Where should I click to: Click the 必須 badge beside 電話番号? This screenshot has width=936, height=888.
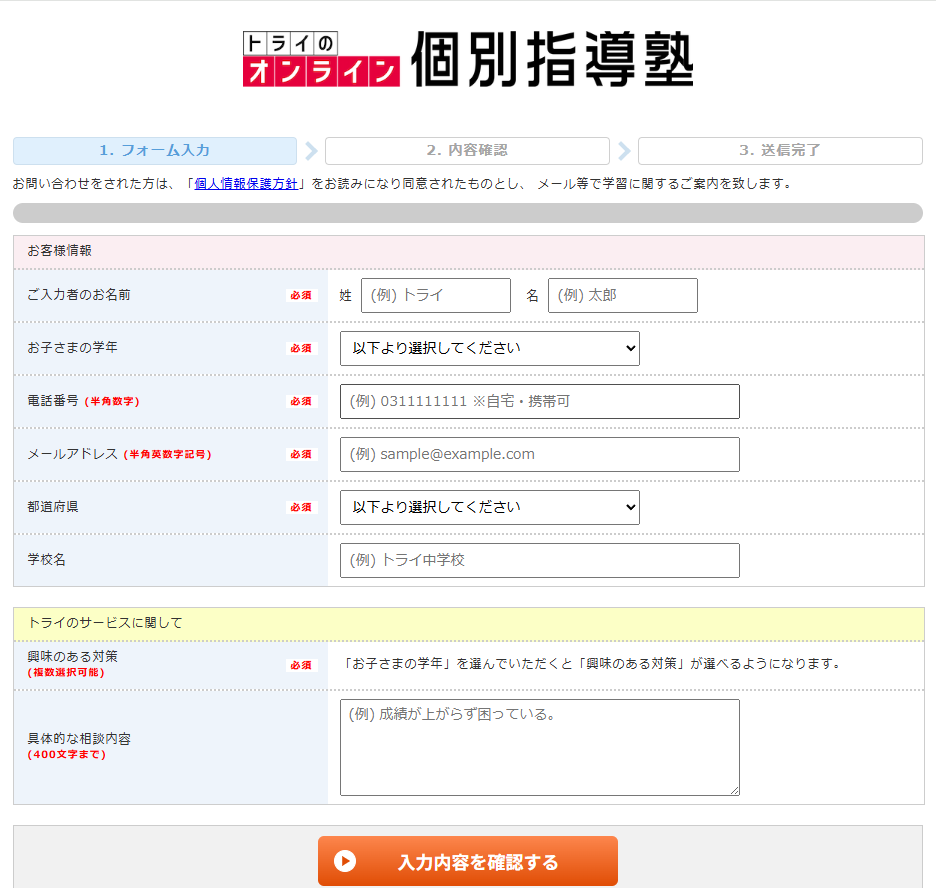click(301, 401)
